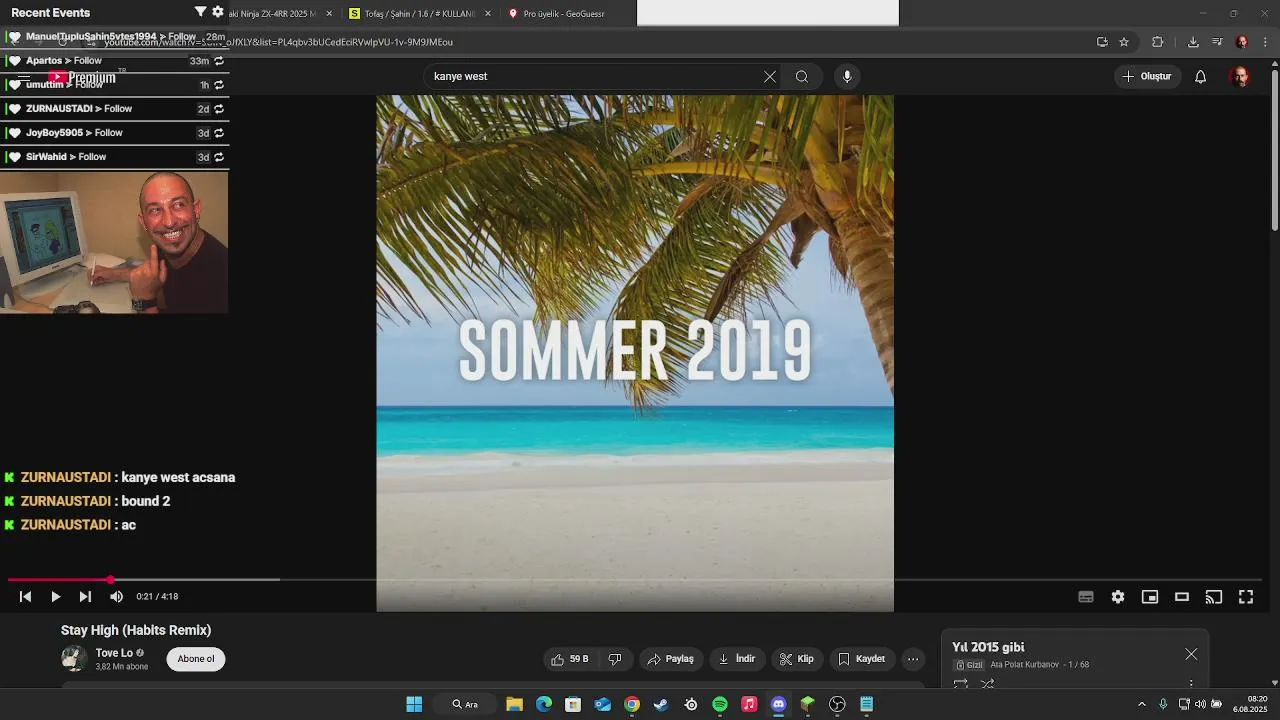Open Tove Lo channel avatar
Image resolution: width=1280 pixels, height=720 pixels.
click(x=74, y=658)
